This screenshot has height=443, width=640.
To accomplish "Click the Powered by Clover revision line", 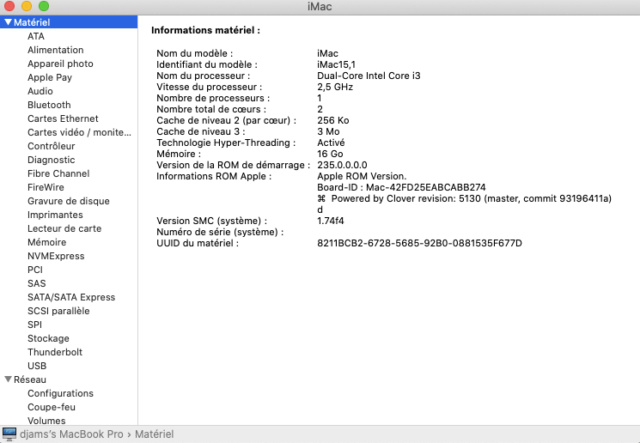I will 464,198.
